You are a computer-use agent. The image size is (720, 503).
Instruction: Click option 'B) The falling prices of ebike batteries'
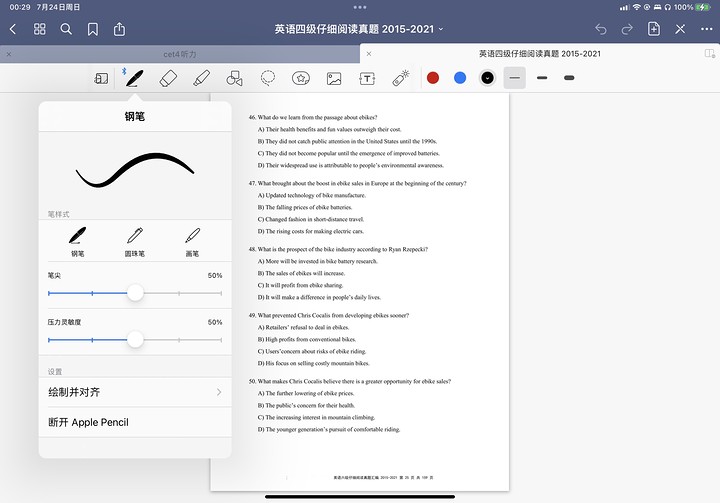[x=305, y=208]
